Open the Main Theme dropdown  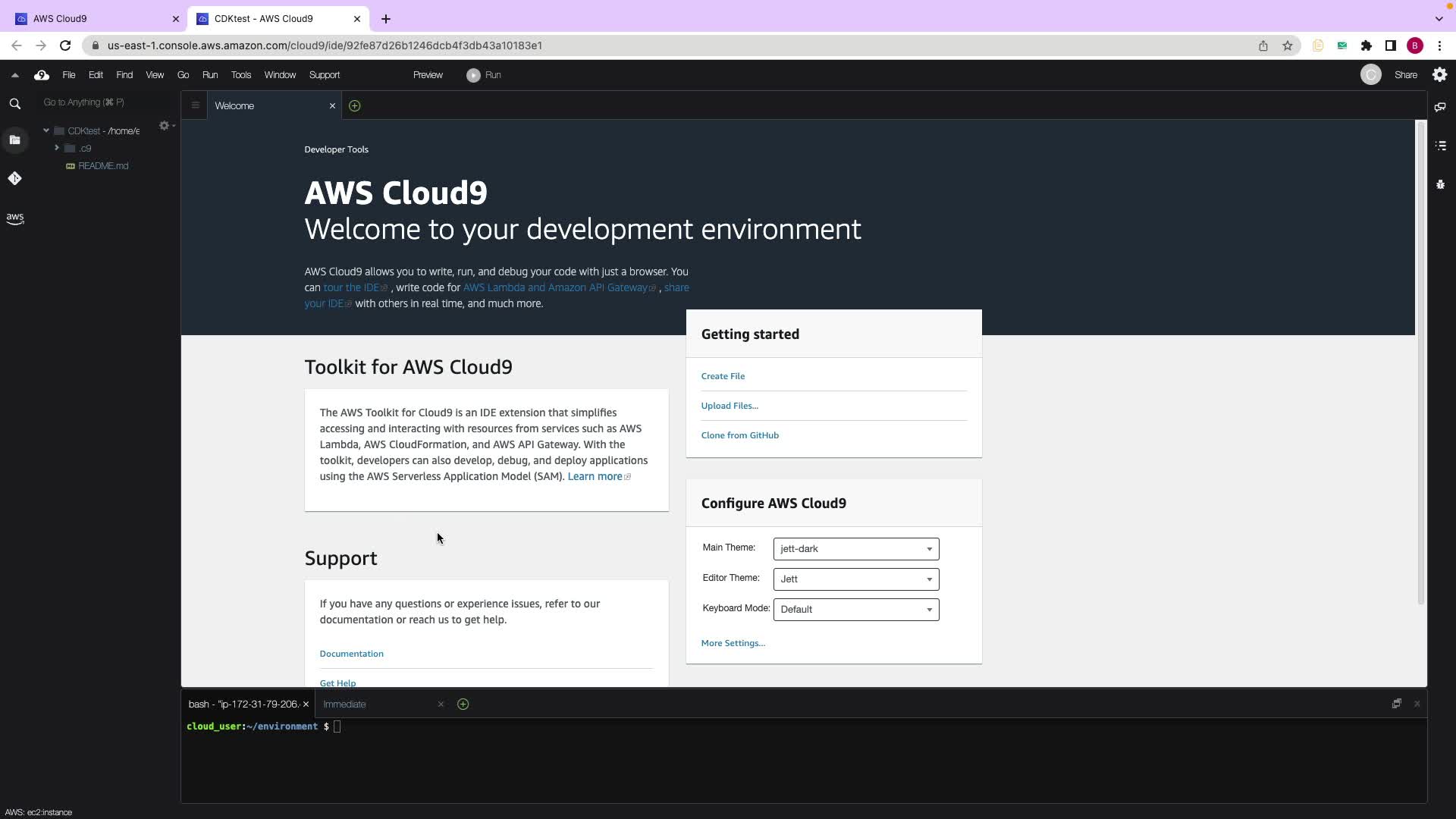(855, 548)
